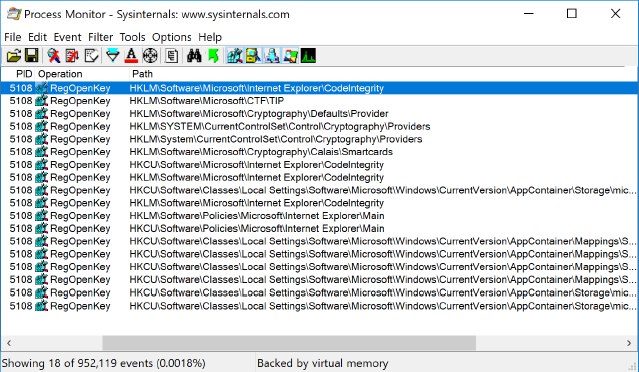
Task: Open the Filter menu
Action: [x=101, y=37]
